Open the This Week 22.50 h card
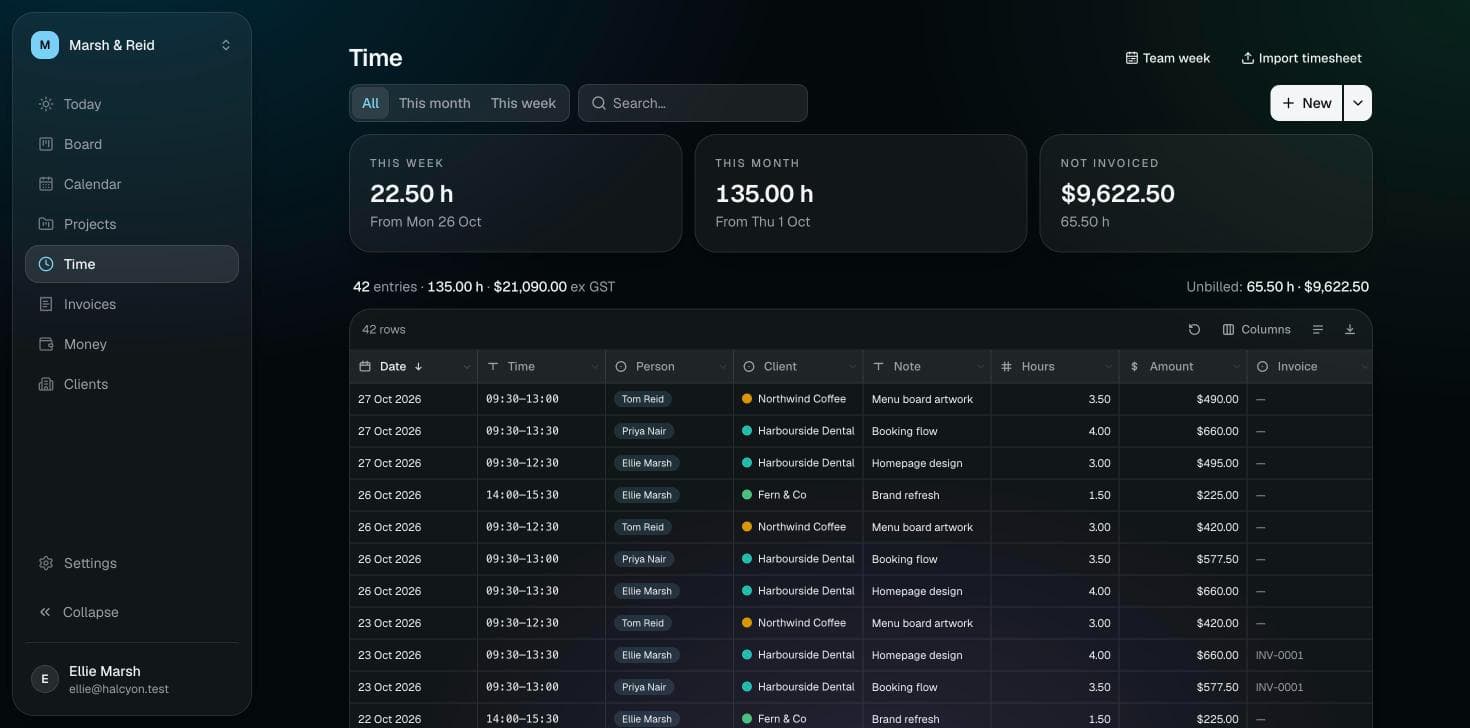Screen dimensions: 1470x728 coord(515,193)
